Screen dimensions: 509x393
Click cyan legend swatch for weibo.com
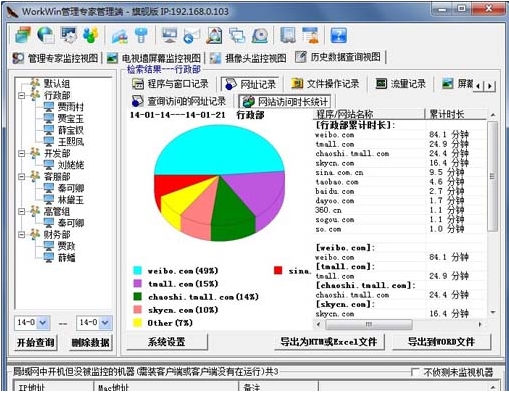(137, 270)
